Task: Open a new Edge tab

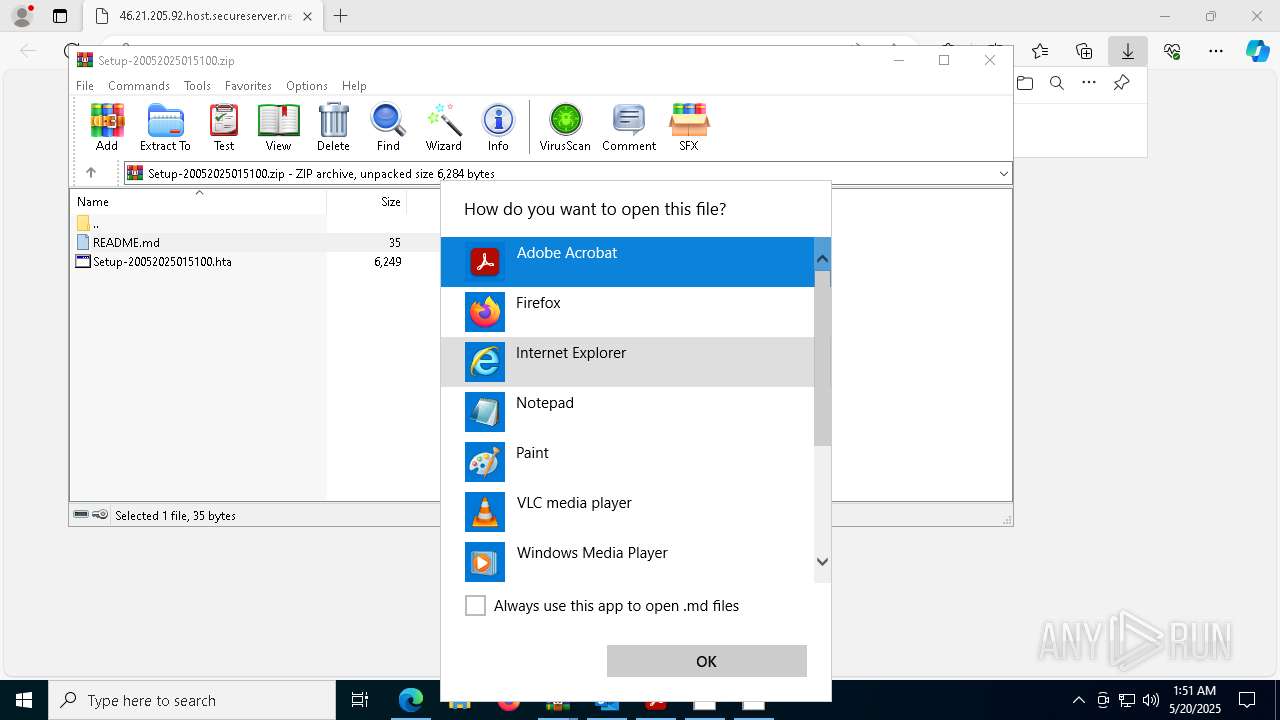Action: (341, 16)
